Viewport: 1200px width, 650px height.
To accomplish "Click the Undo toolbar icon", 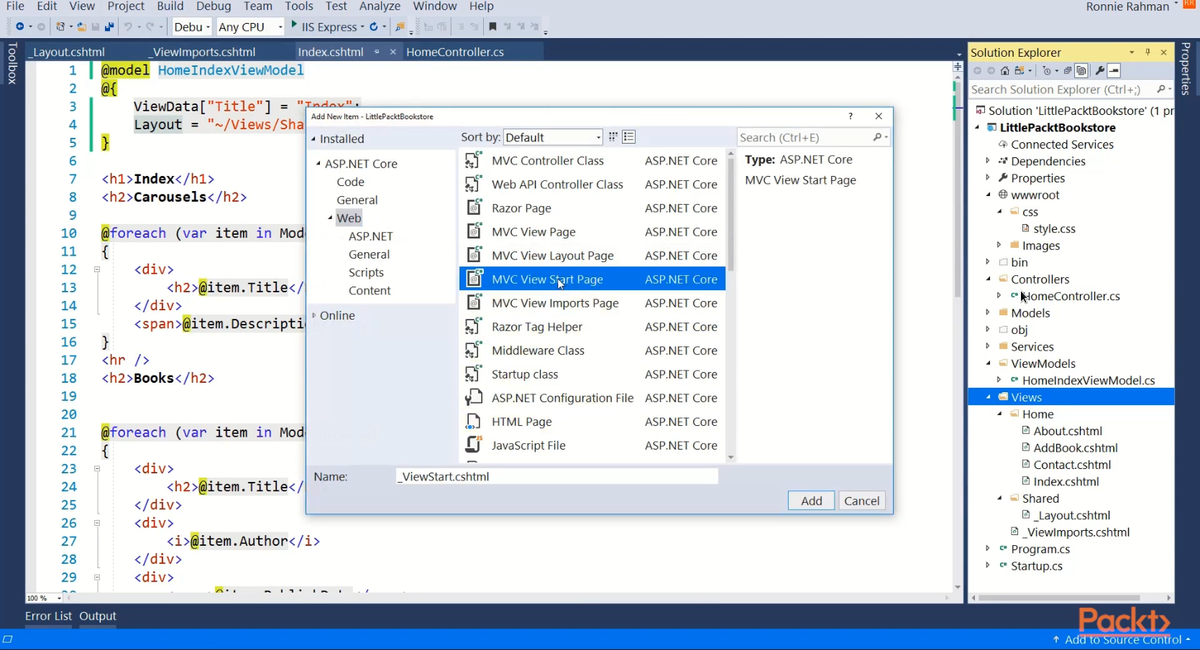I will (x=128, y=26).
